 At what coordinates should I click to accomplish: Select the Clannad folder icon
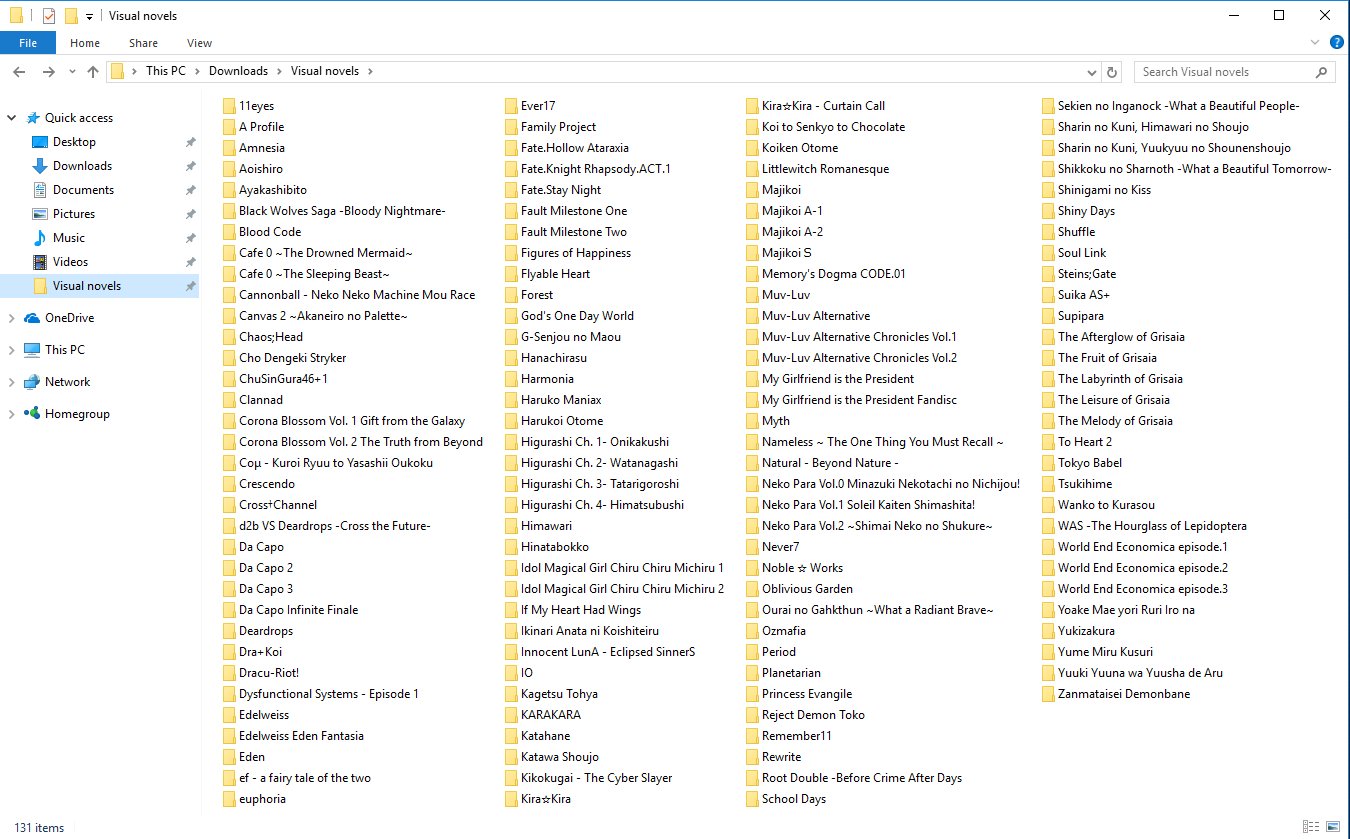click(x=229, y=400)
